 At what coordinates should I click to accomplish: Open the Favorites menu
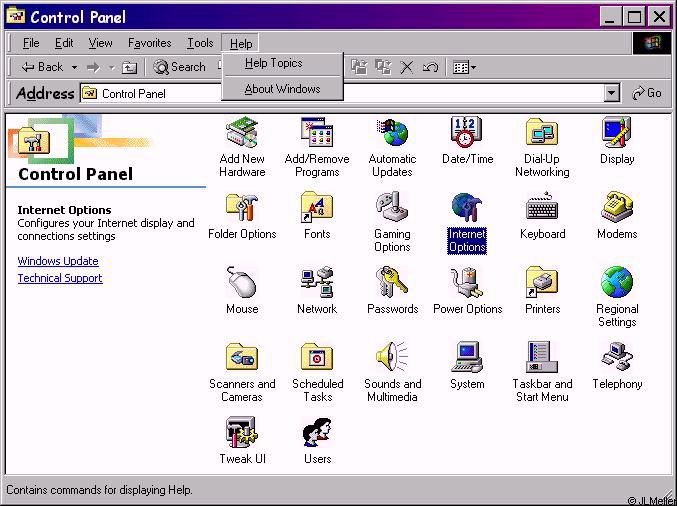coord(149,43)
